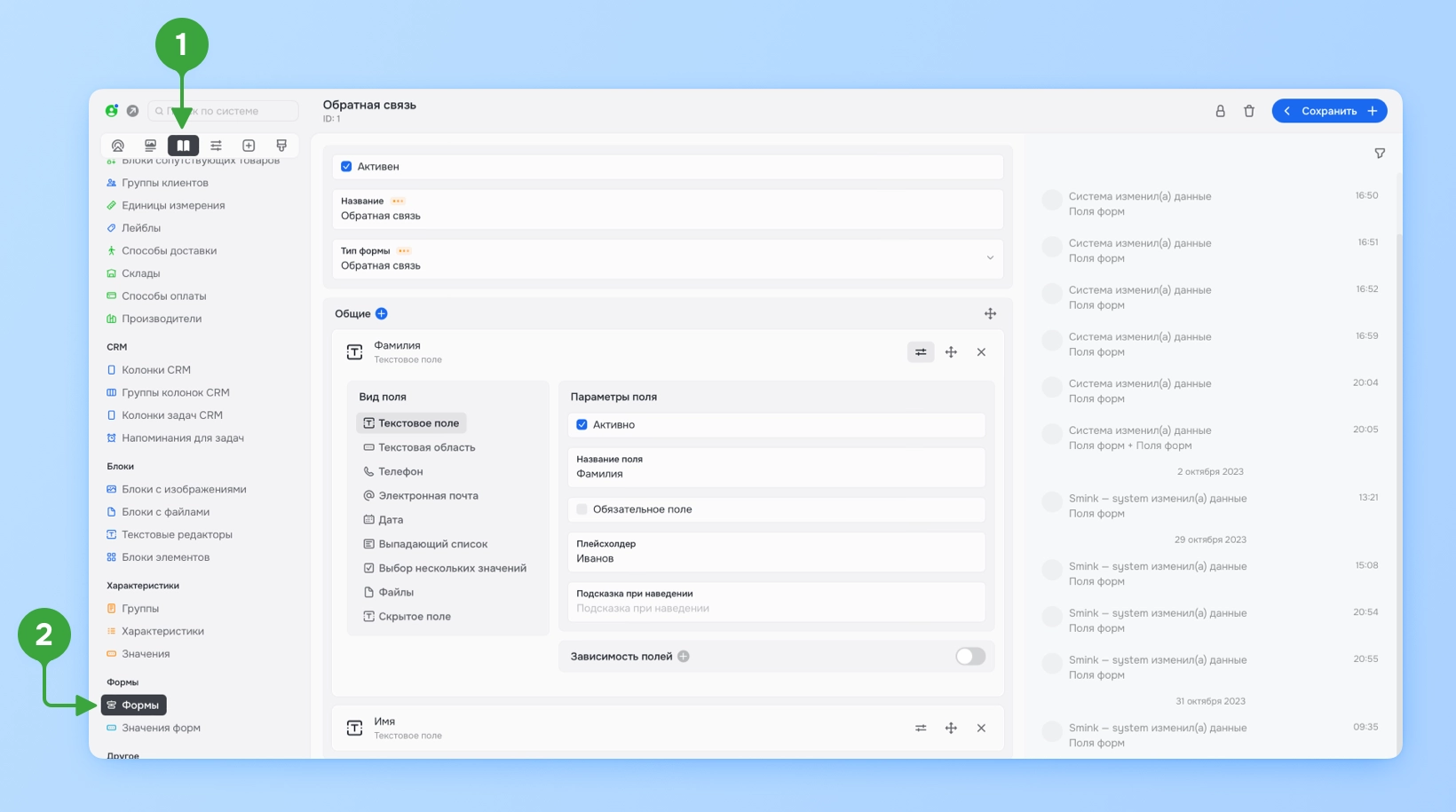Remove the Имя field with X
The height and width of the screenshot is (812, 1456).
981,728
